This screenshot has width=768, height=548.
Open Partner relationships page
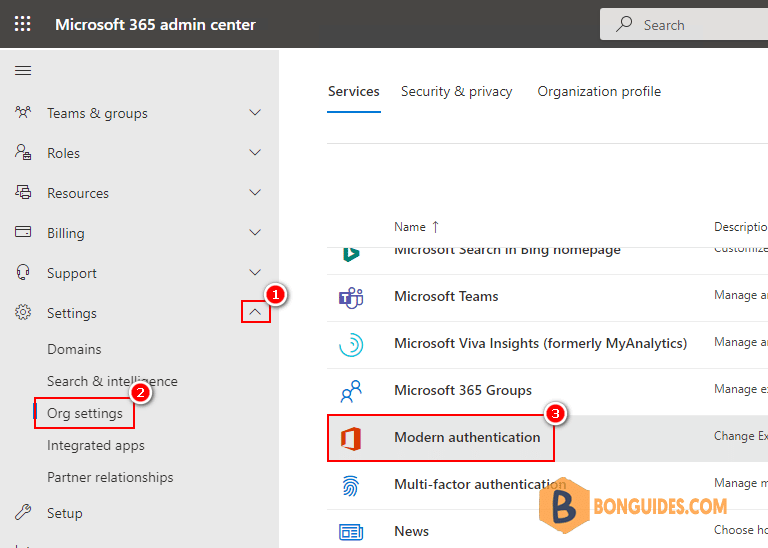click(x=110, y=477)
